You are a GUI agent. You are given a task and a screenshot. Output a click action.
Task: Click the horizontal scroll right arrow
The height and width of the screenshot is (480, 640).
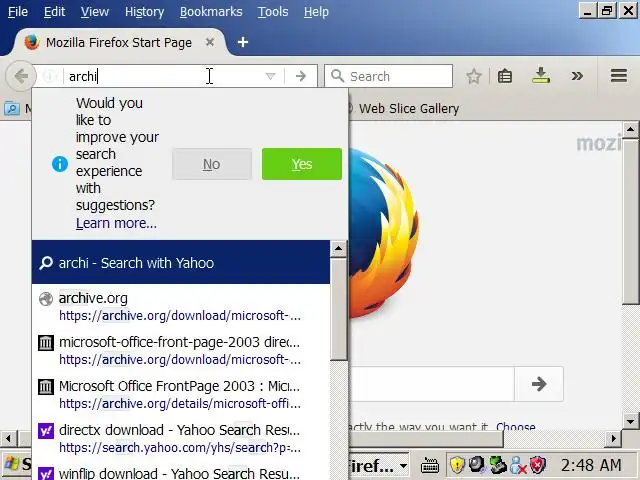coord(613,439)
